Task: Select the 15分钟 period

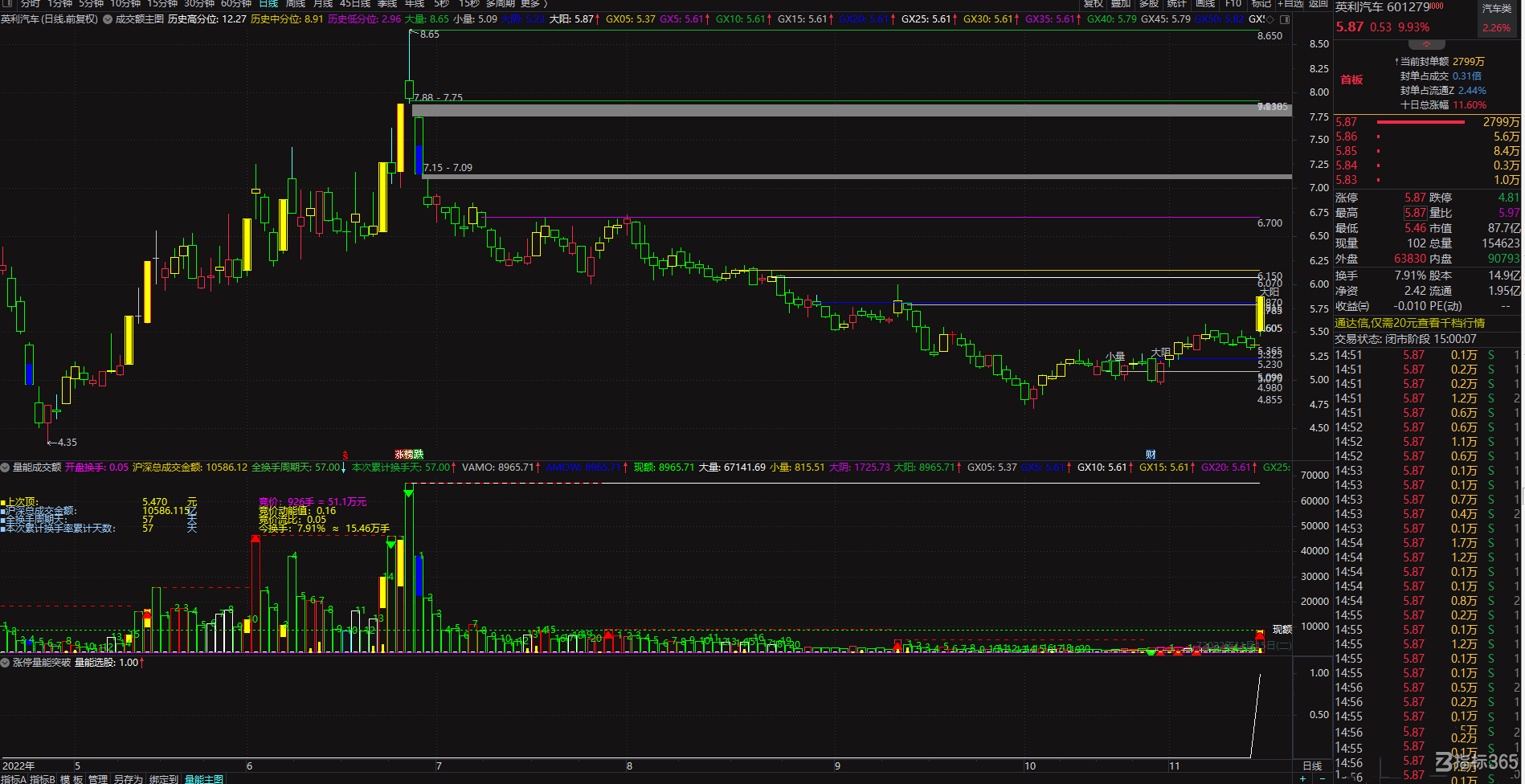Action: (x=162, y=4)
